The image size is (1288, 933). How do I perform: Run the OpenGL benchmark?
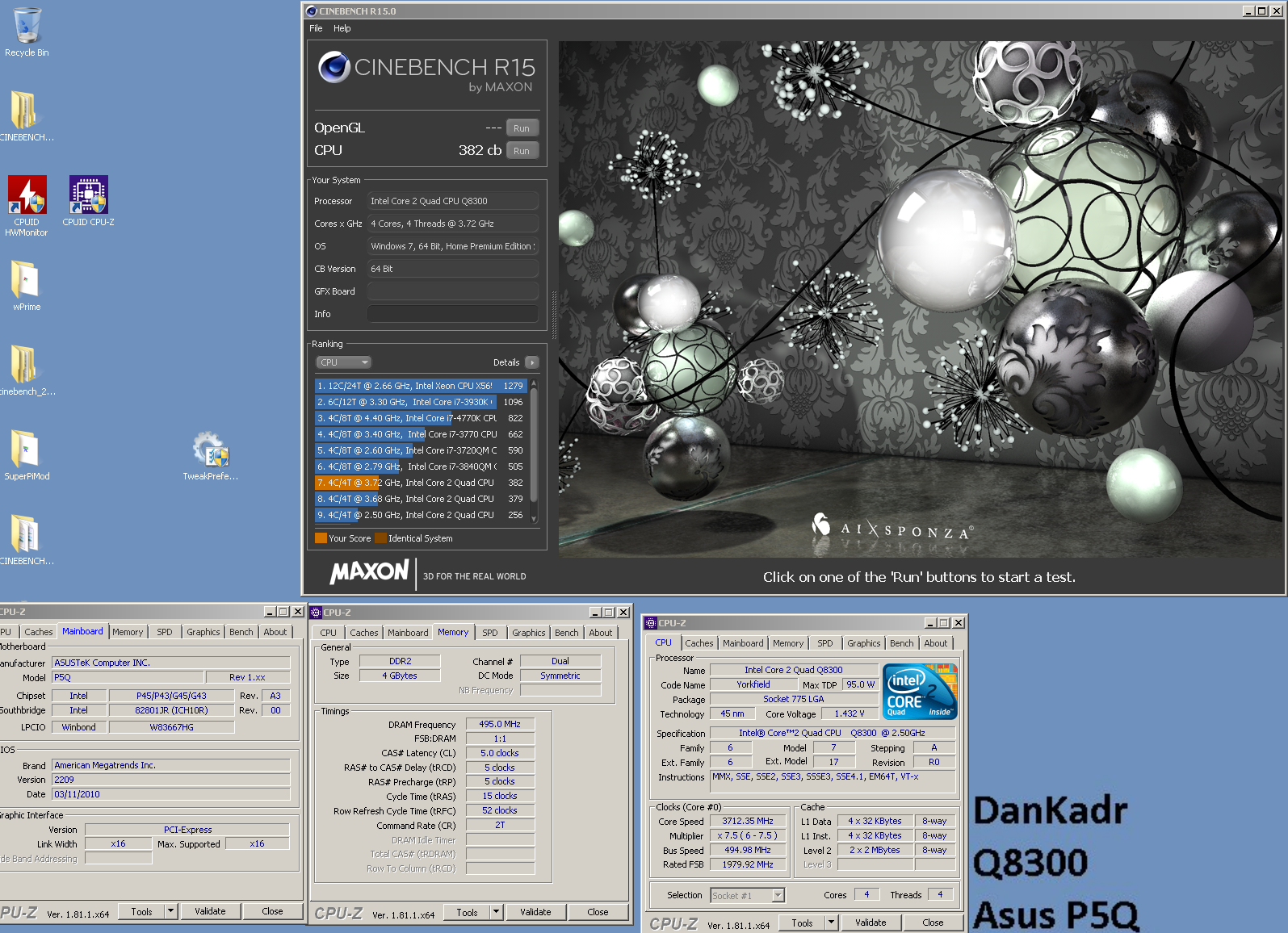coord(522,128)
